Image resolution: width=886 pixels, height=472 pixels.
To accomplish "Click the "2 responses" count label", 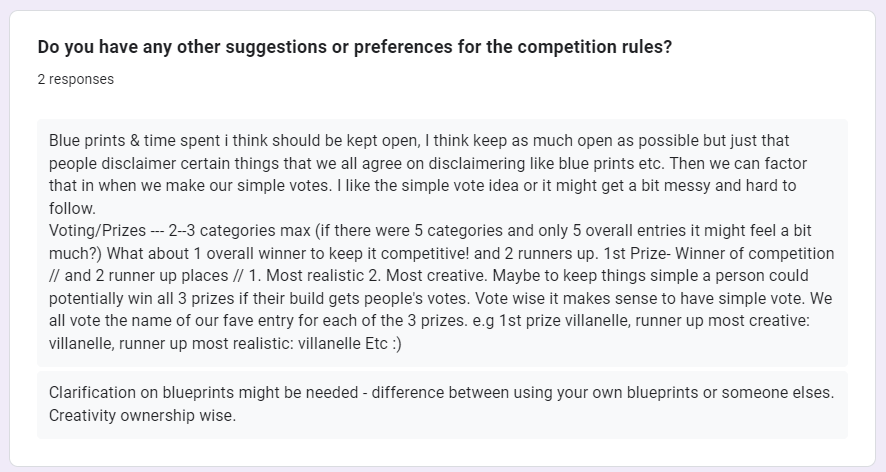I will (76, 79).
